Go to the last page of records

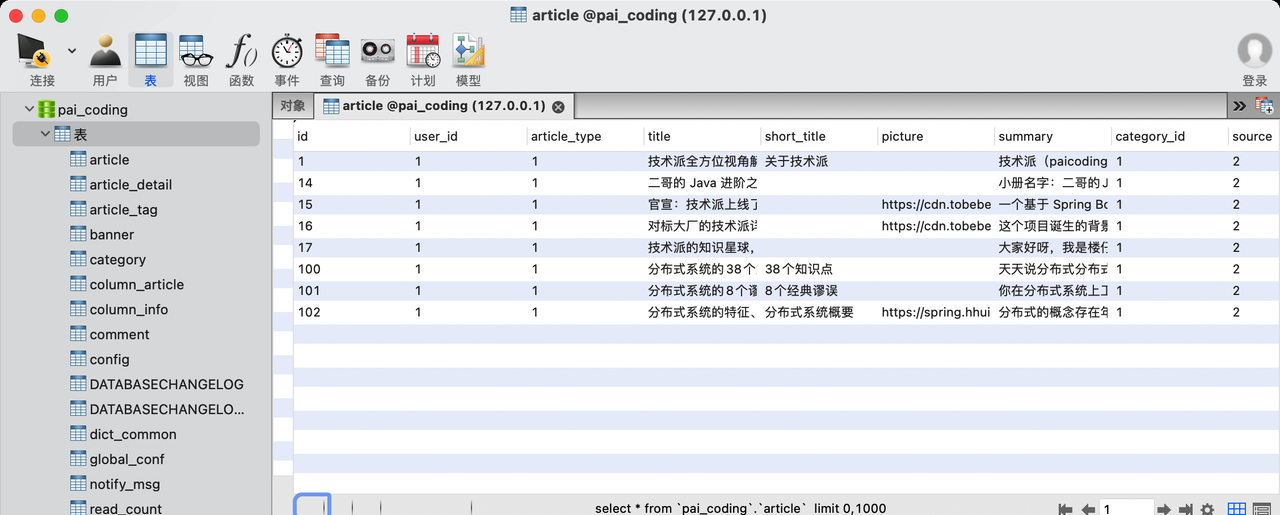coord(1186,509)
